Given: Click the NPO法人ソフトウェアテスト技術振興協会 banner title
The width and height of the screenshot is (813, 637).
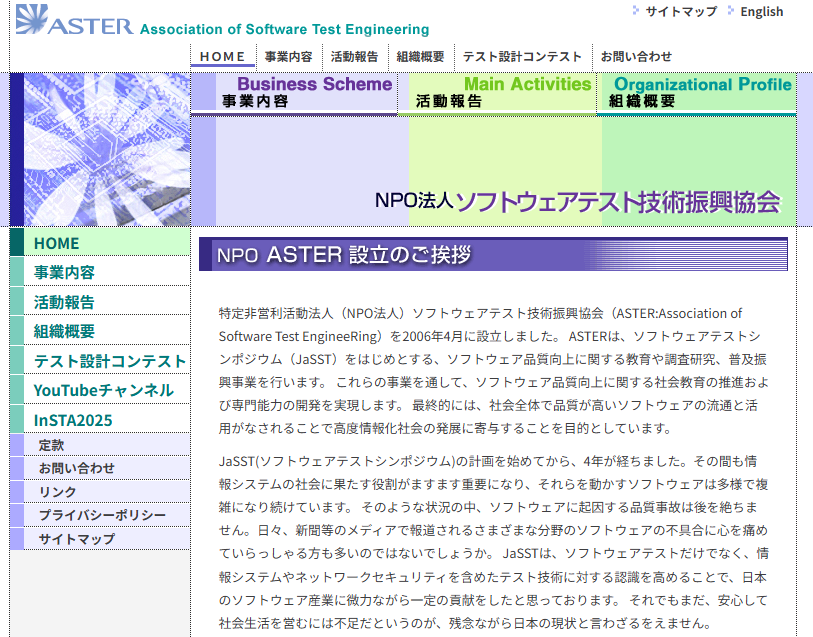Looking at the screenshot, I should [x=577, y=201].
